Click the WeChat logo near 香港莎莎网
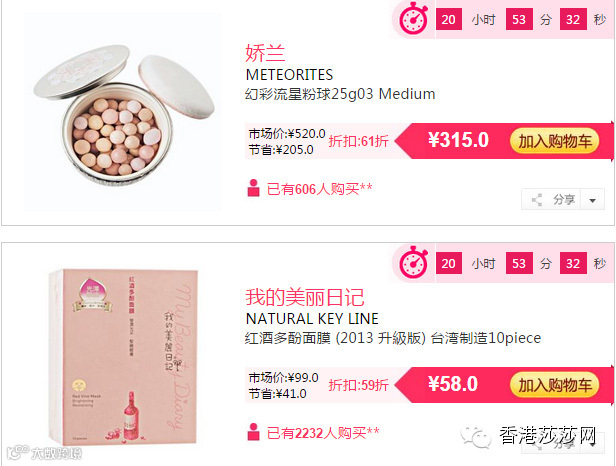 coord(476,436)
